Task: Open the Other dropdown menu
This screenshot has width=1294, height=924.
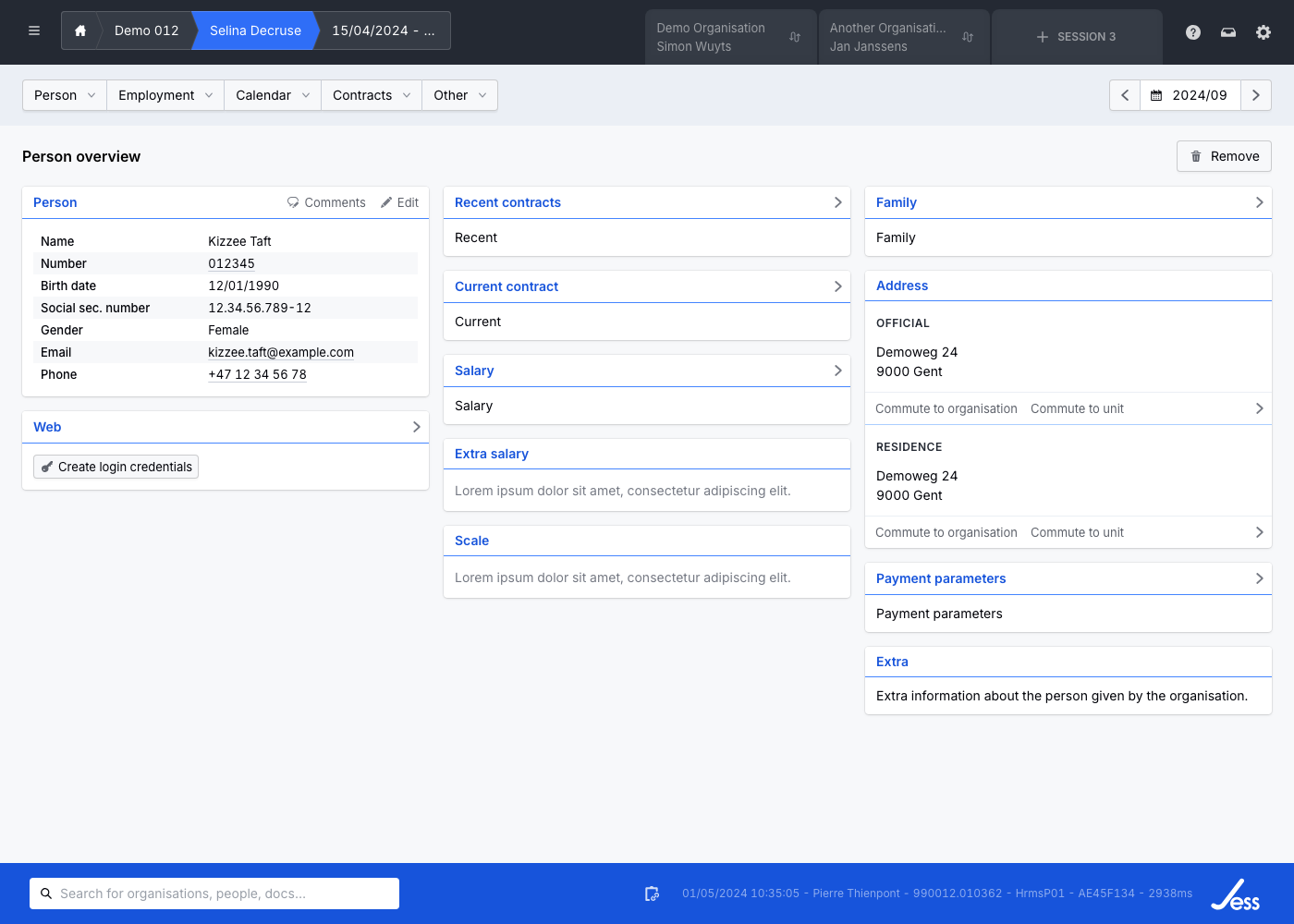Action: pos(459,95)
